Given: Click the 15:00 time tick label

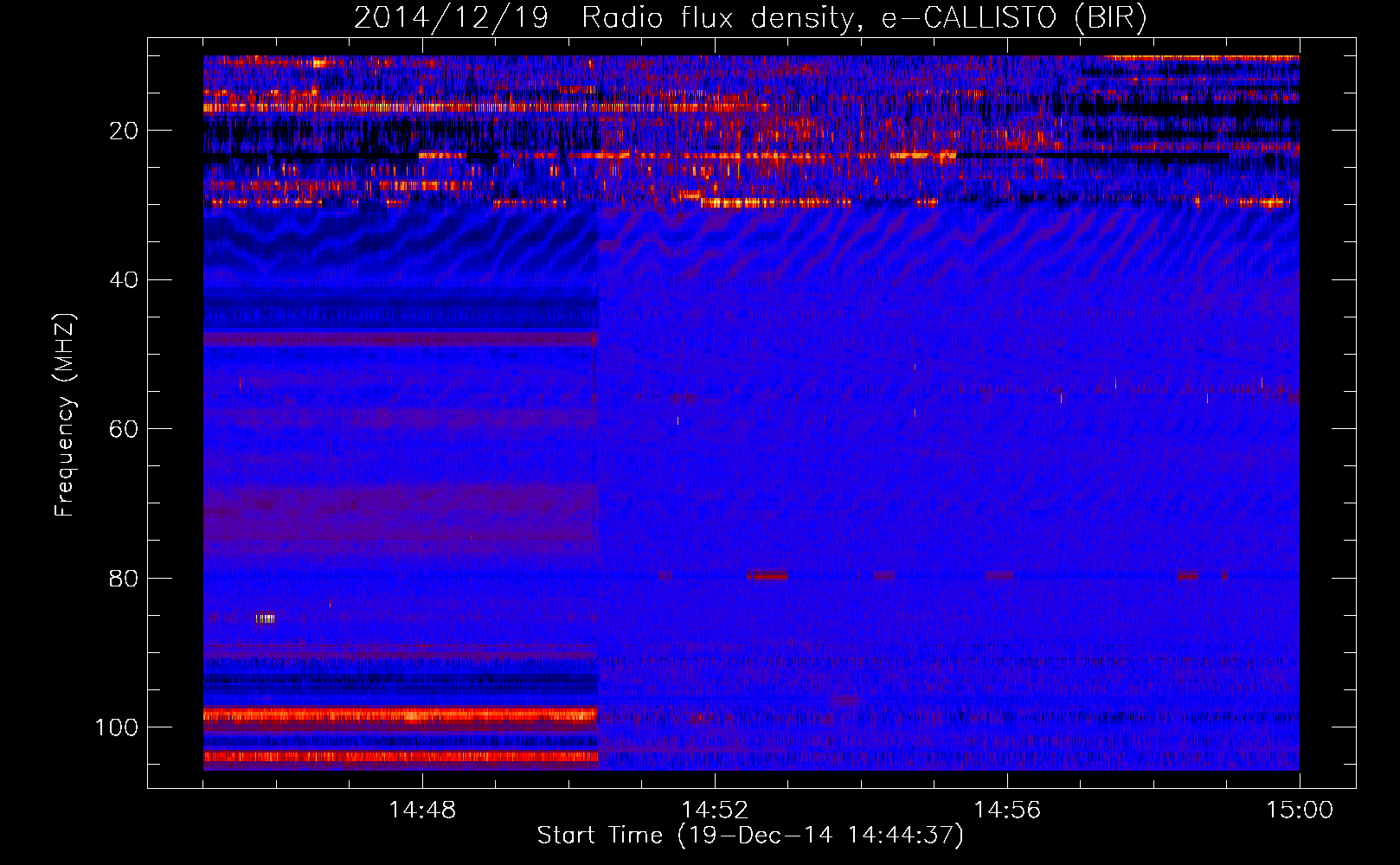Looking at the screenshot, I should 1300,811.
